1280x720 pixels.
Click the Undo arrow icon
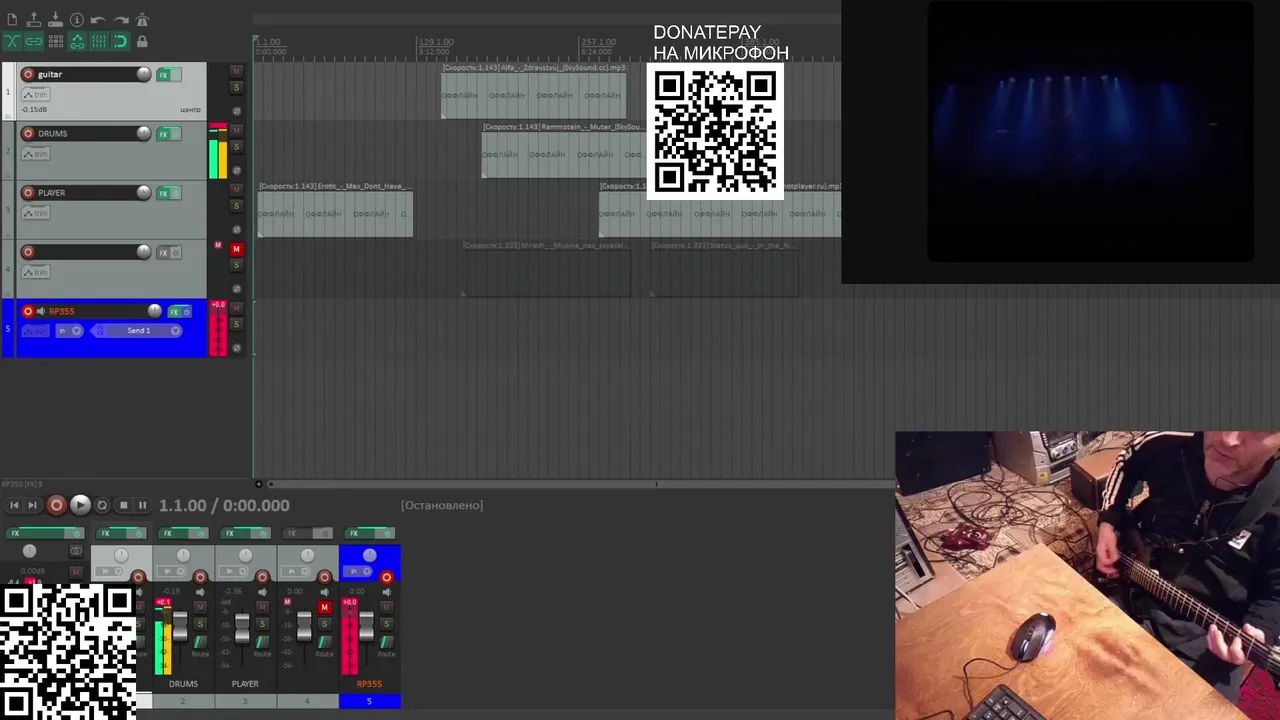(x=98, y=20)
